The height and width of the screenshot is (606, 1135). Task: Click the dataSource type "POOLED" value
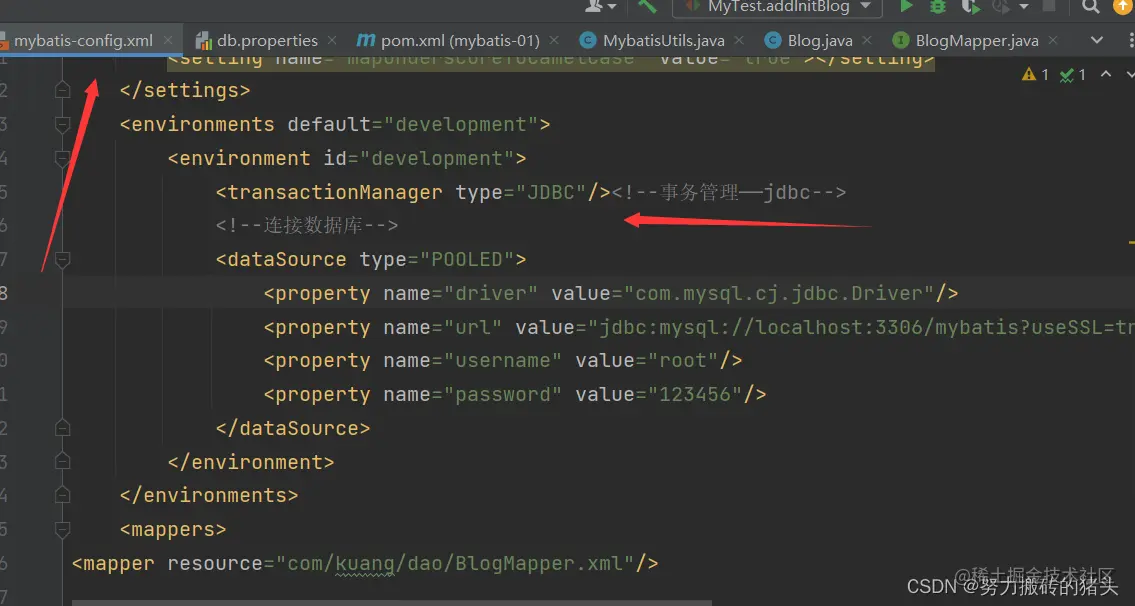tap(467, 259)
